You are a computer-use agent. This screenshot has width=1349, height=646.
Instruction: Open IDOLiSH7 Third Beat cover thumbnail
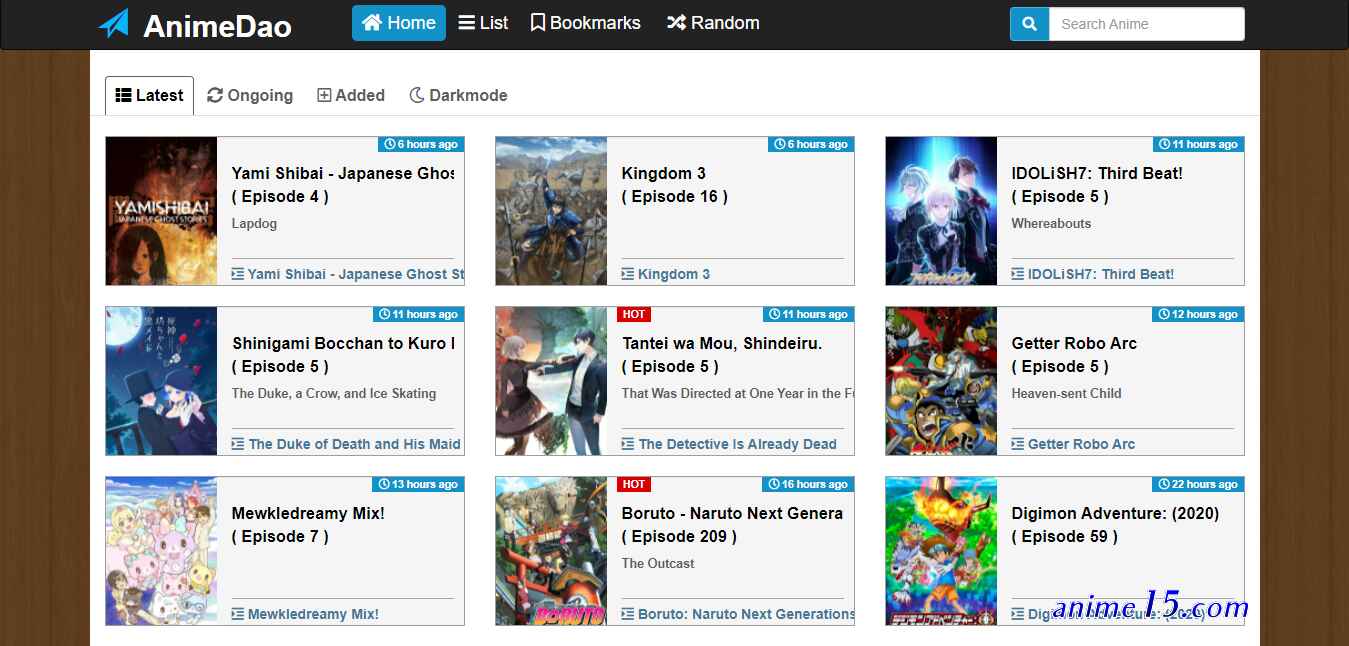click(x=941, y=211)
